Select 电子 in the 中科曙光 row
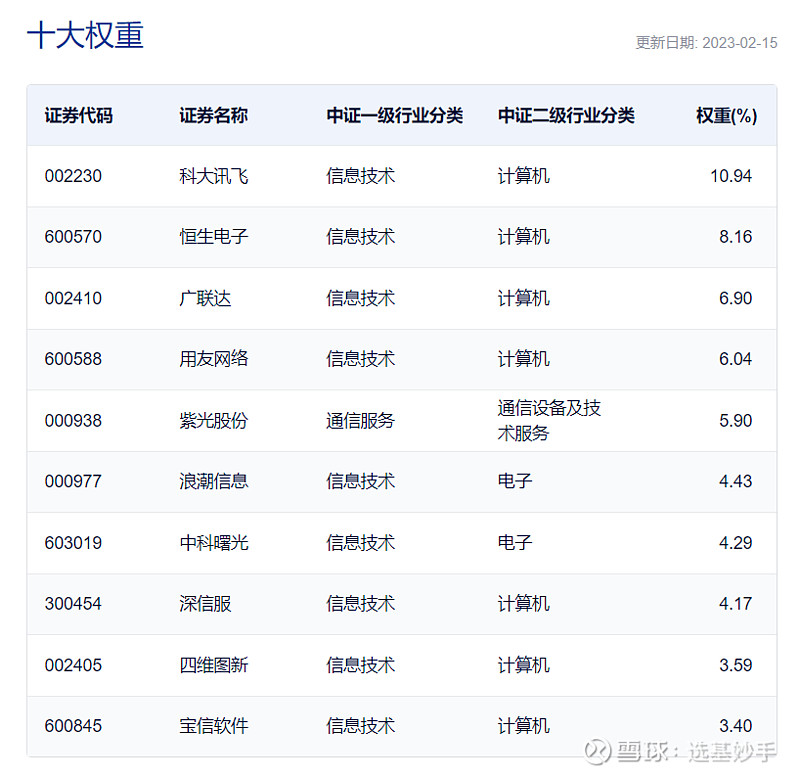Screen dimensions: 800x777 pyautogui.click(x=515, y=543)
